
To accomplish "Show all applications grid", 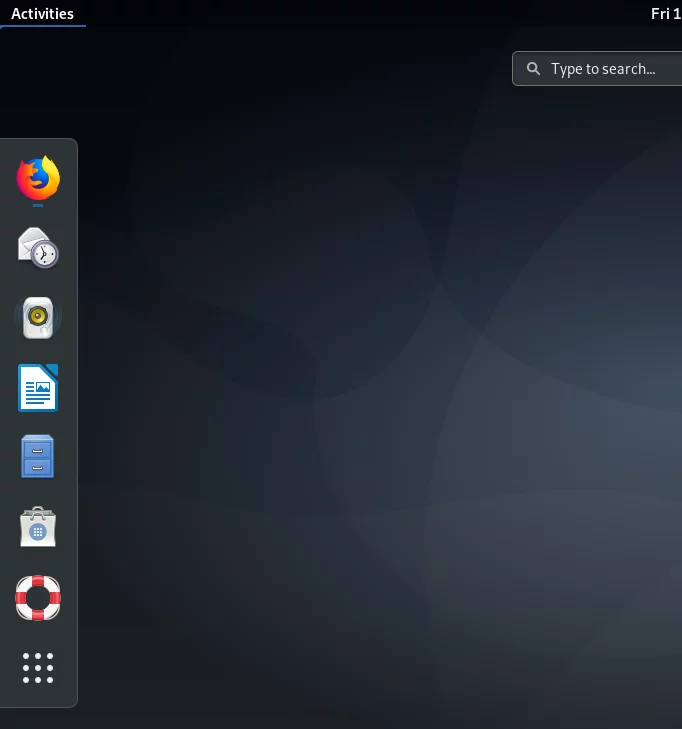I will [38, 668].
